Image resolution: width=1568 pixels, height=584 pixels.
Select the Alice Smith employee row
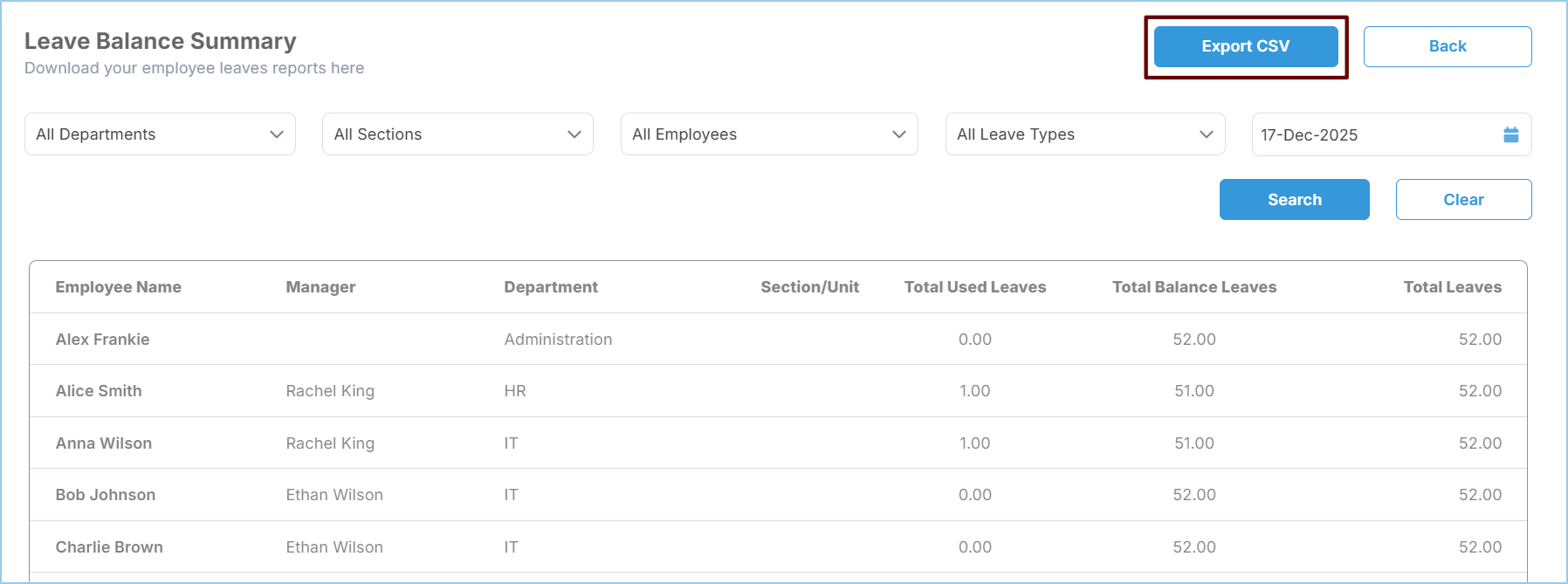pos(99,391)
